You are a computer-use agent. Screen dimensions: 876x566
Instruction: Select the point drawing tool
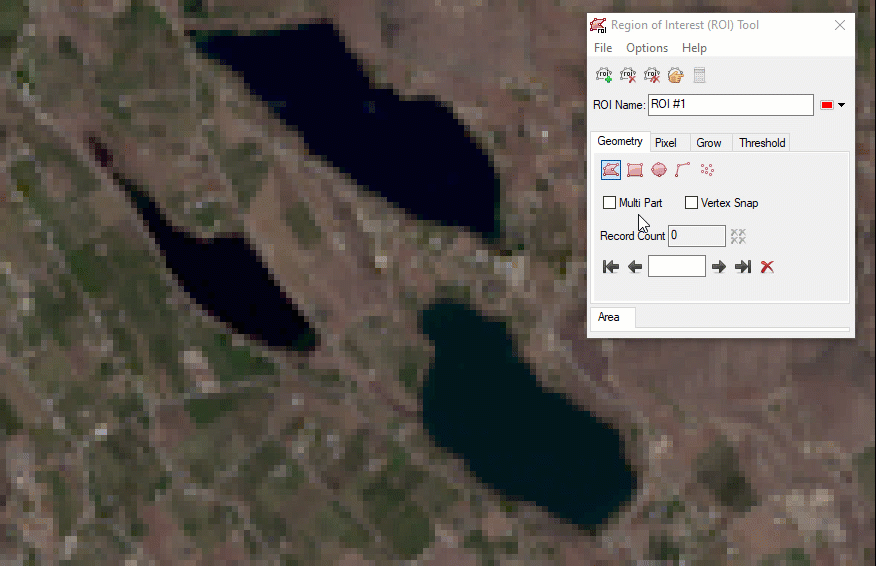(707, 170)
